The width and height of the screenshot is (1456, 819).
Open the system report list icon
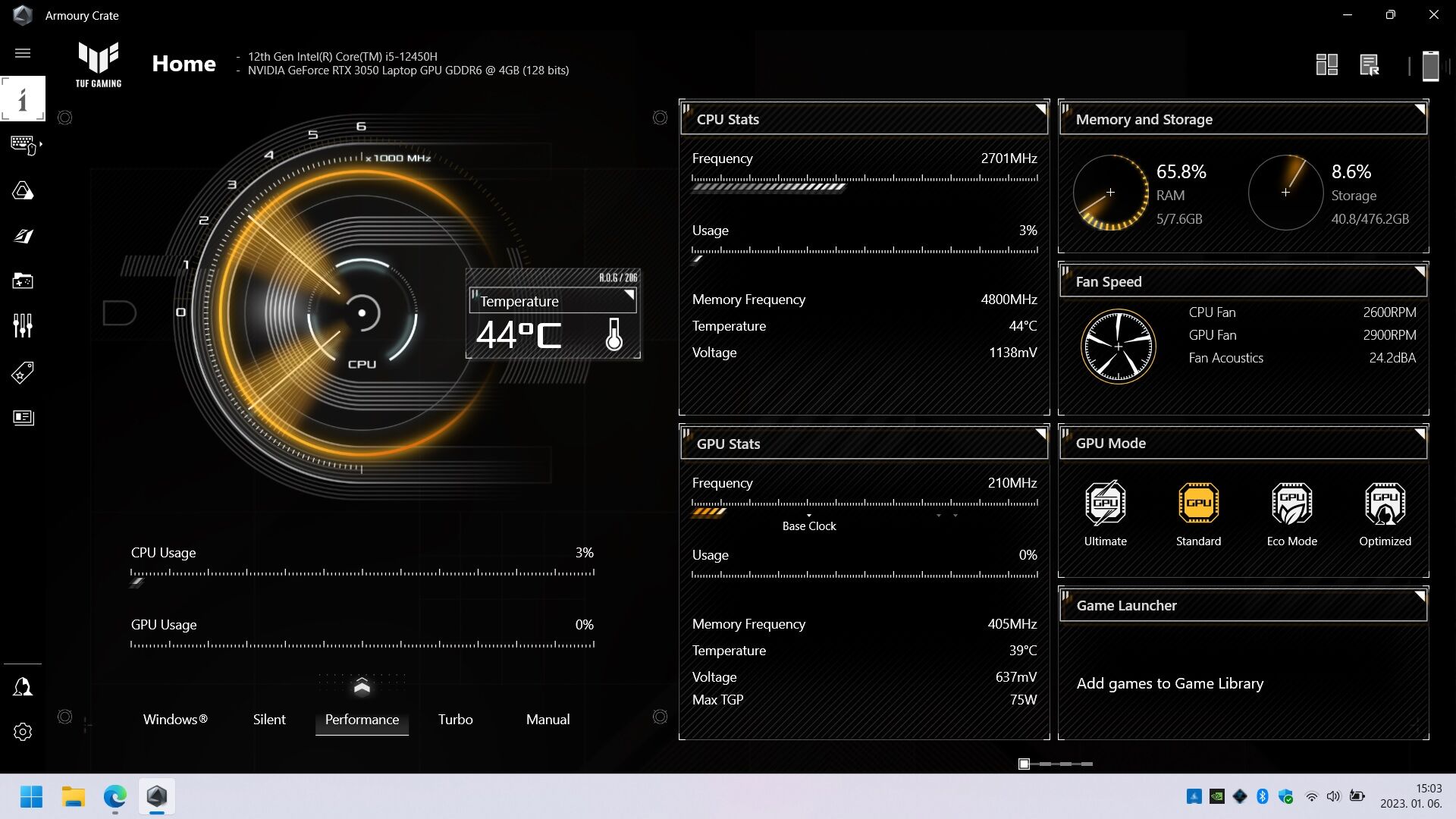tap(1370, 65)
